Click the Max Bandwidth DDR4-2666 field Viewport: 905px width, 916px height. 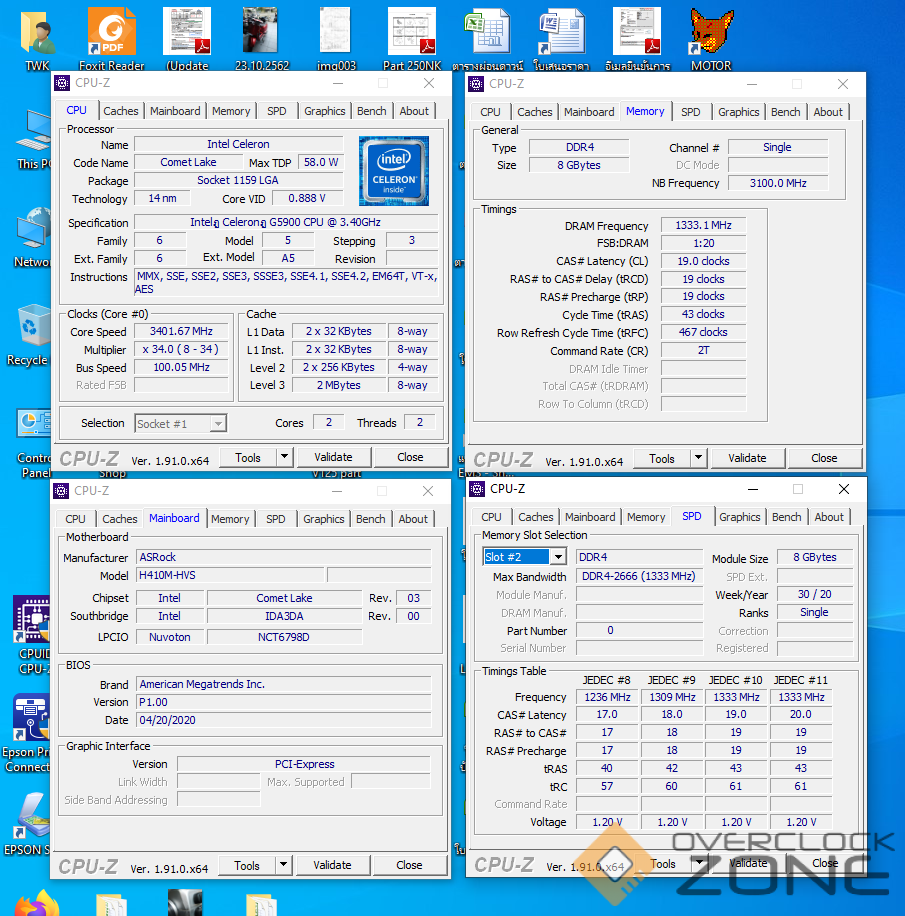pos(639,576)
